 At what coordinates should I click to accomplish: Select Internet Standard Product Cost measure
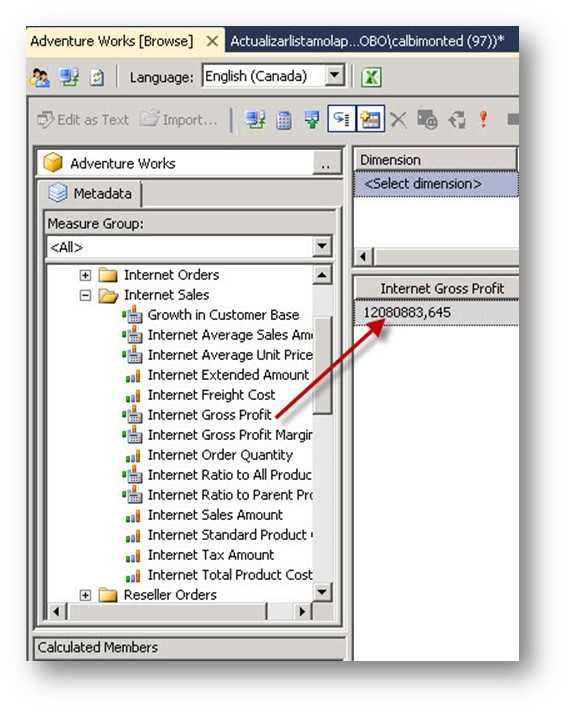point(230,535)
